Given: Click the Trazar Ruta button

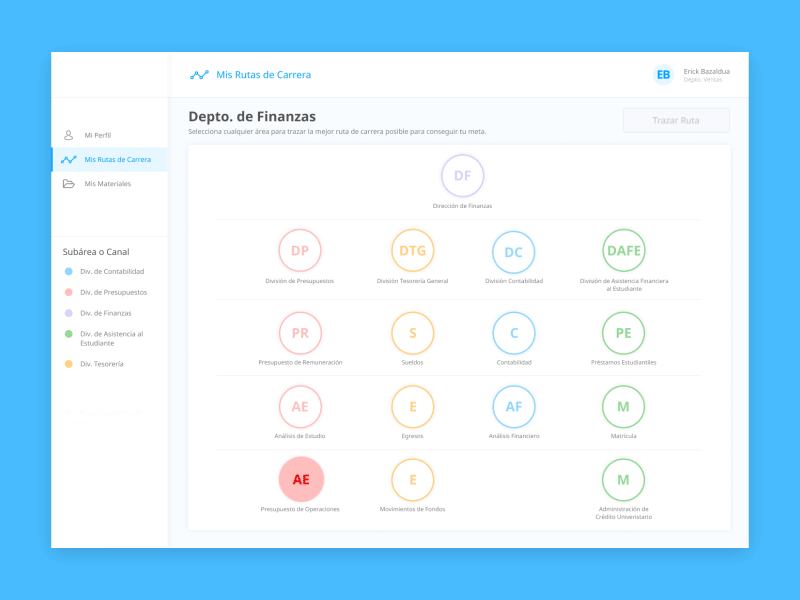Looking at the screenshot, I should (x=676, y=120).
